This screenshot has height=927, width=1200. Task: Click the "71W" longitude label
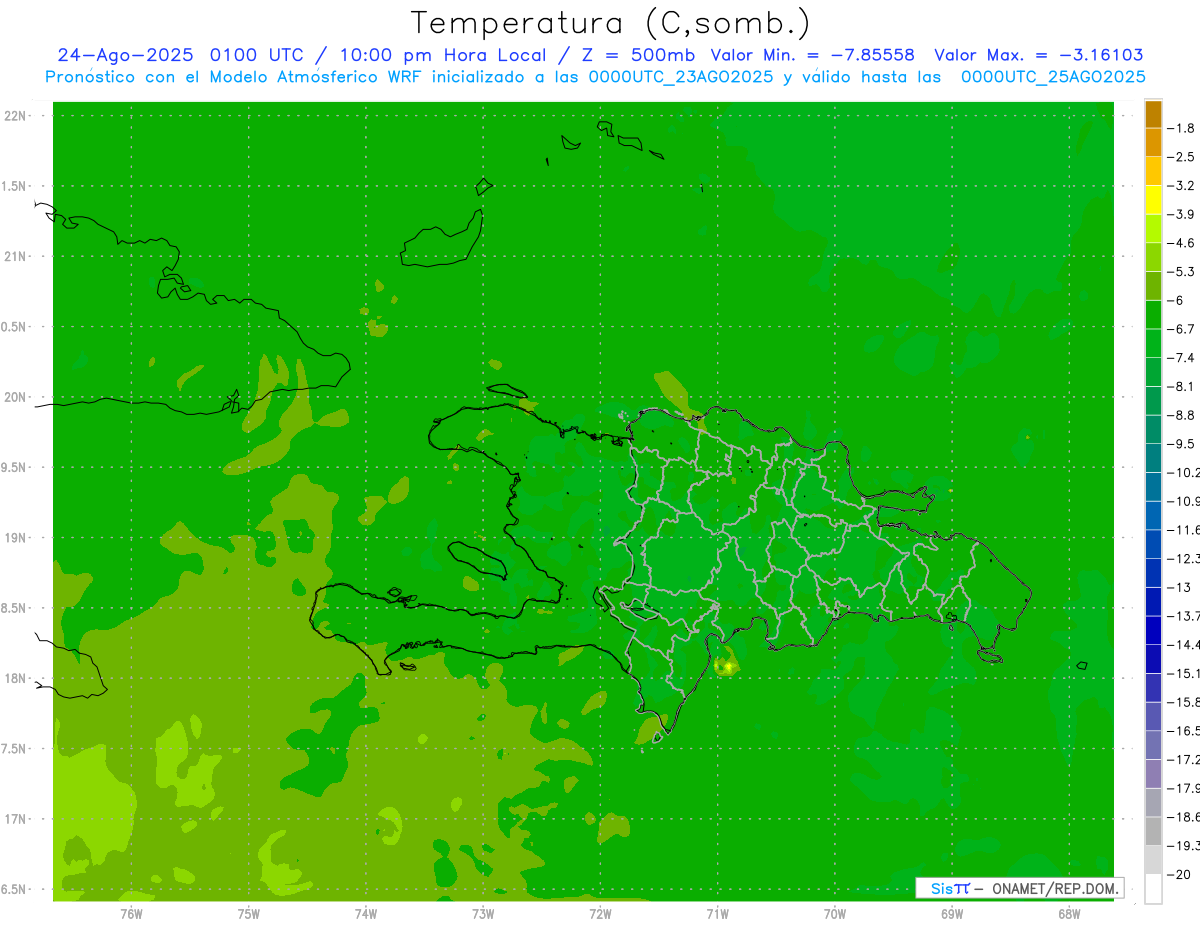coord(717,913)
